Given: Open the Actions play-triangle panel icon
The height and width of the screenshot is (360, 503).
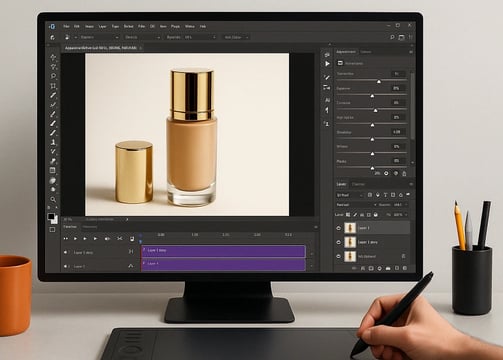Looking at the screenshot, I should (327, 63).
